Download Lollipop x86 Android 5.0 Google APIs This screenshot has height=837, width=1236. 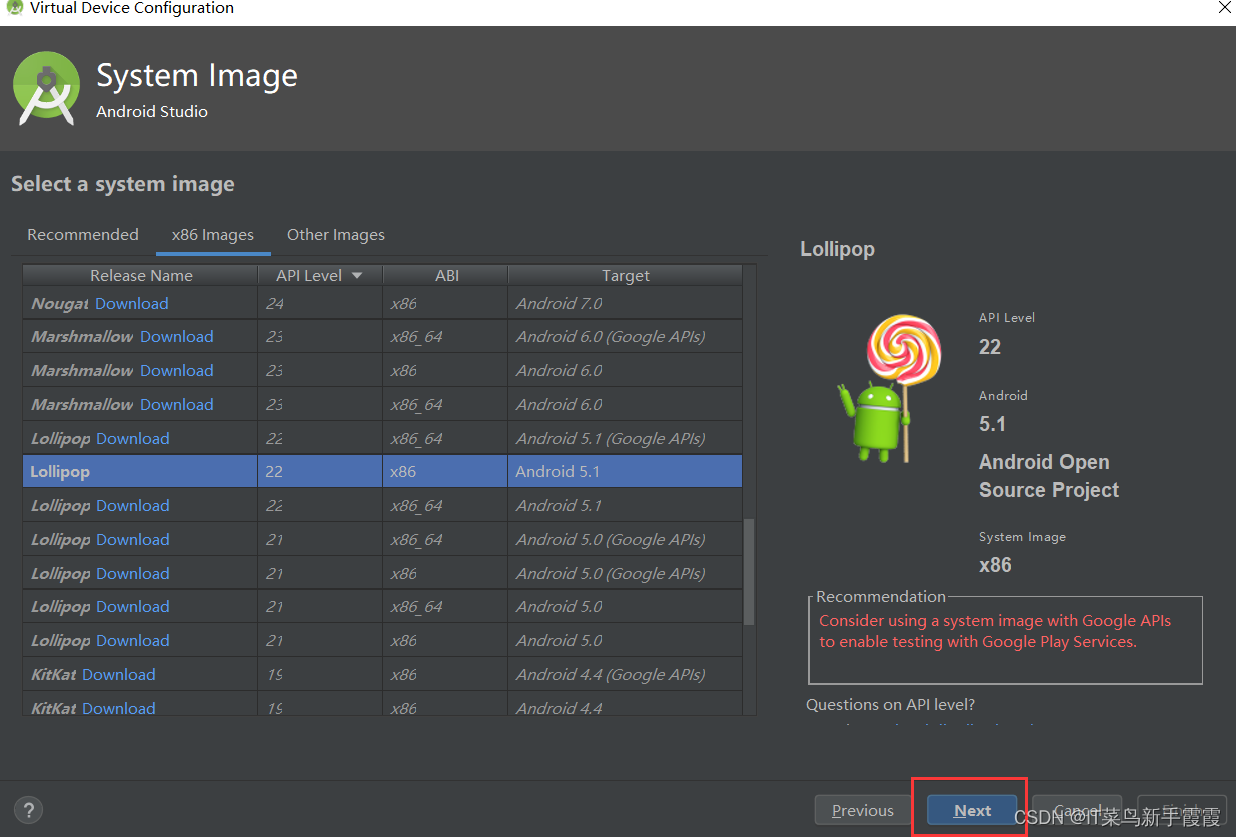pyautogui.click(x=133, y=573)
